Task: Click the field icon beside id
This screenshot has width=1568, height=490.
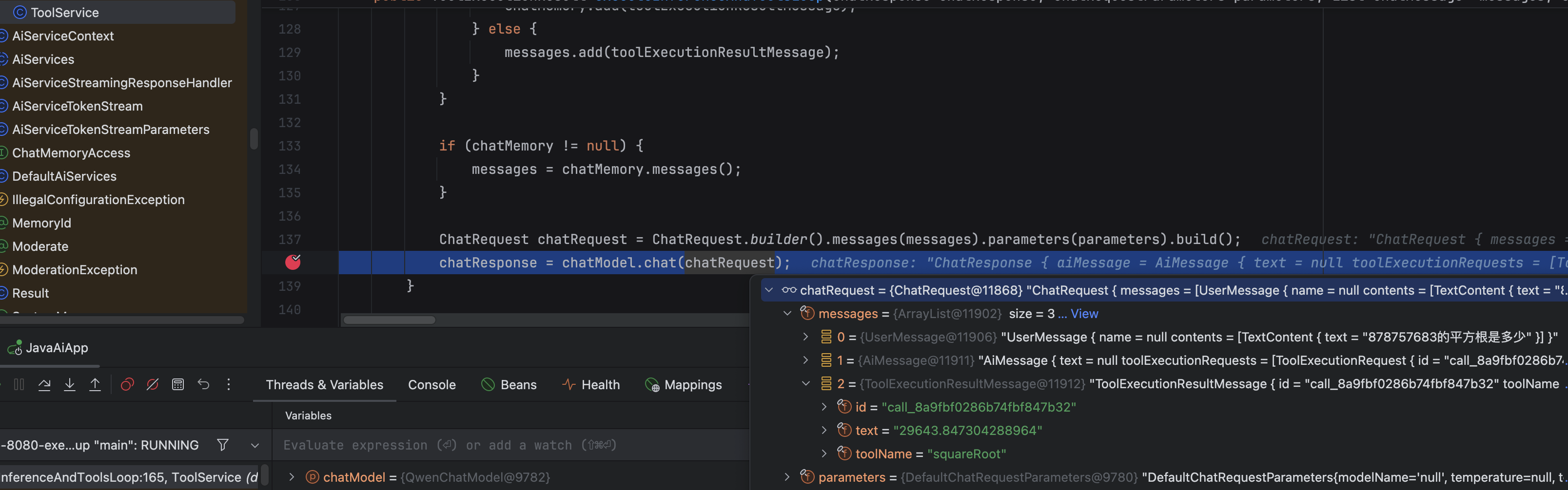Action: pos(844,406)
